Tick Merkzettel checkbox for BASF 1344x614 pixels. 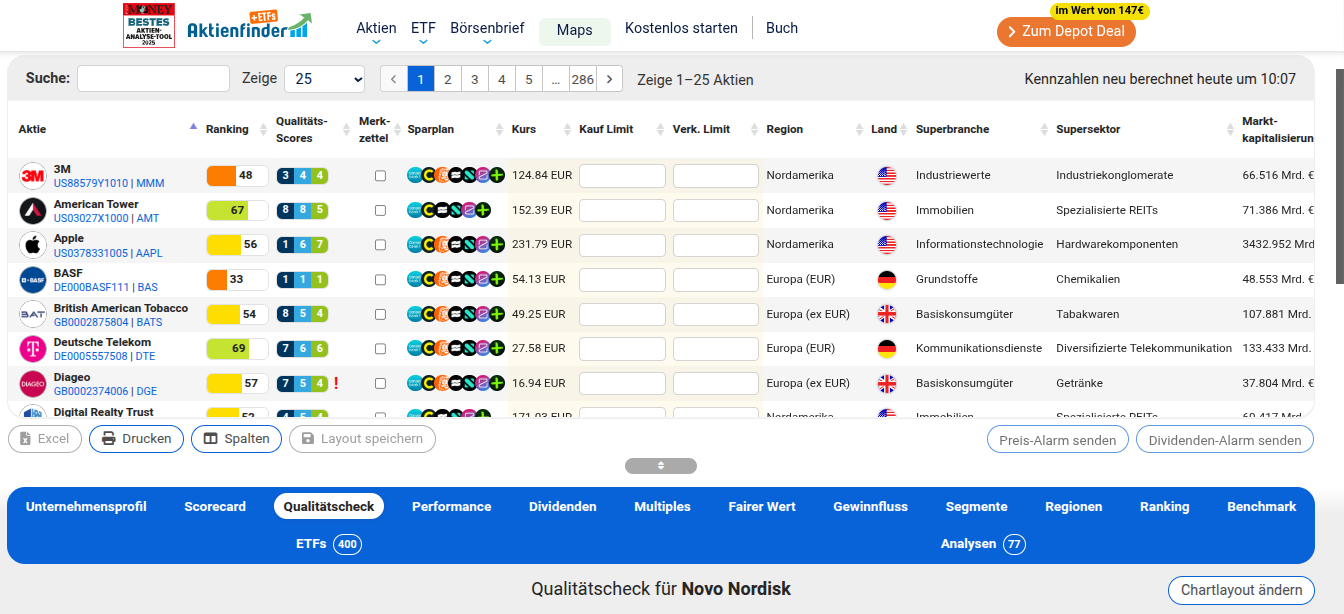[x=380, y=279]
